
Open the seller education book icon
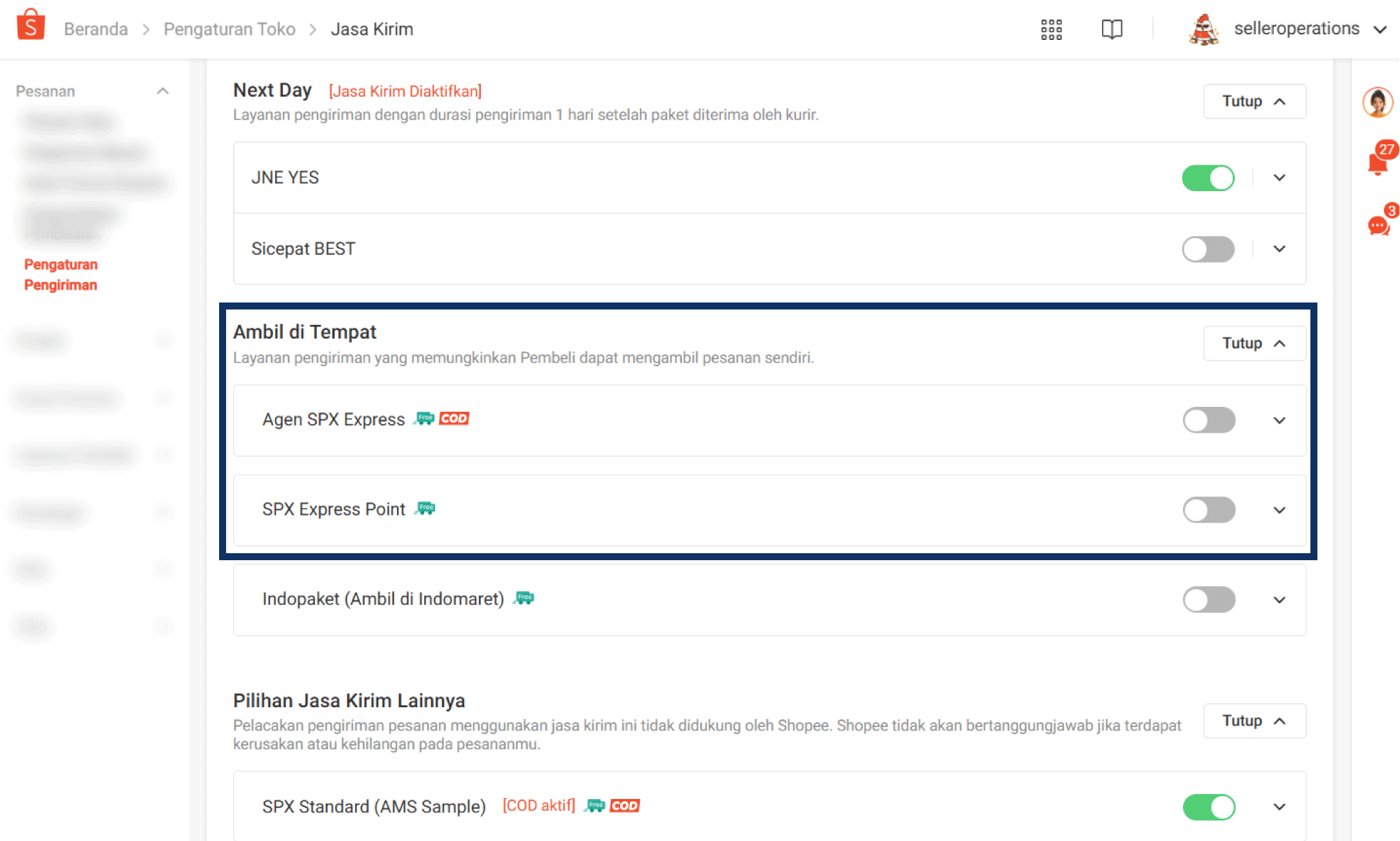(1112, 29)
